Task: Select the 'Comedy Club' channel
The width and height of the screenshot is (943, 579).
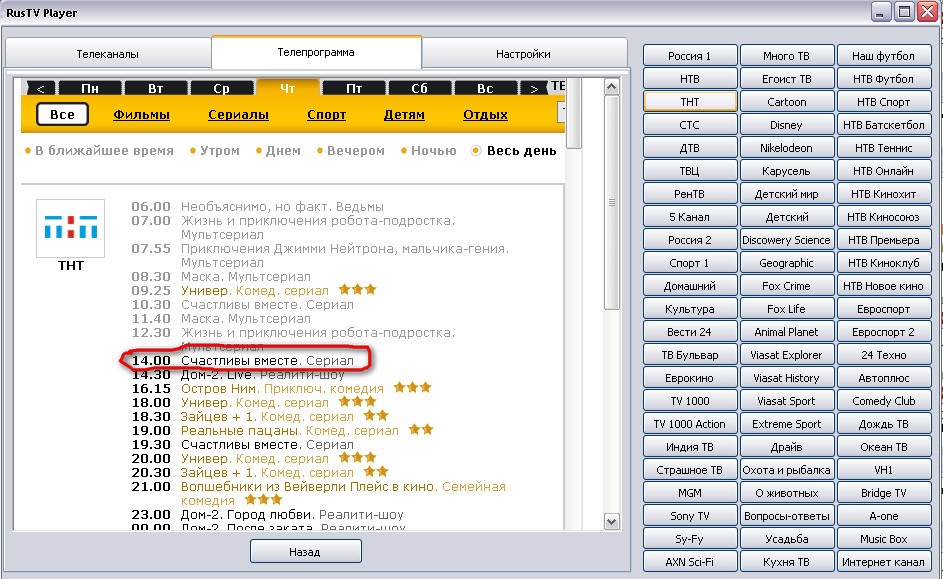Action: click(884, 401)
